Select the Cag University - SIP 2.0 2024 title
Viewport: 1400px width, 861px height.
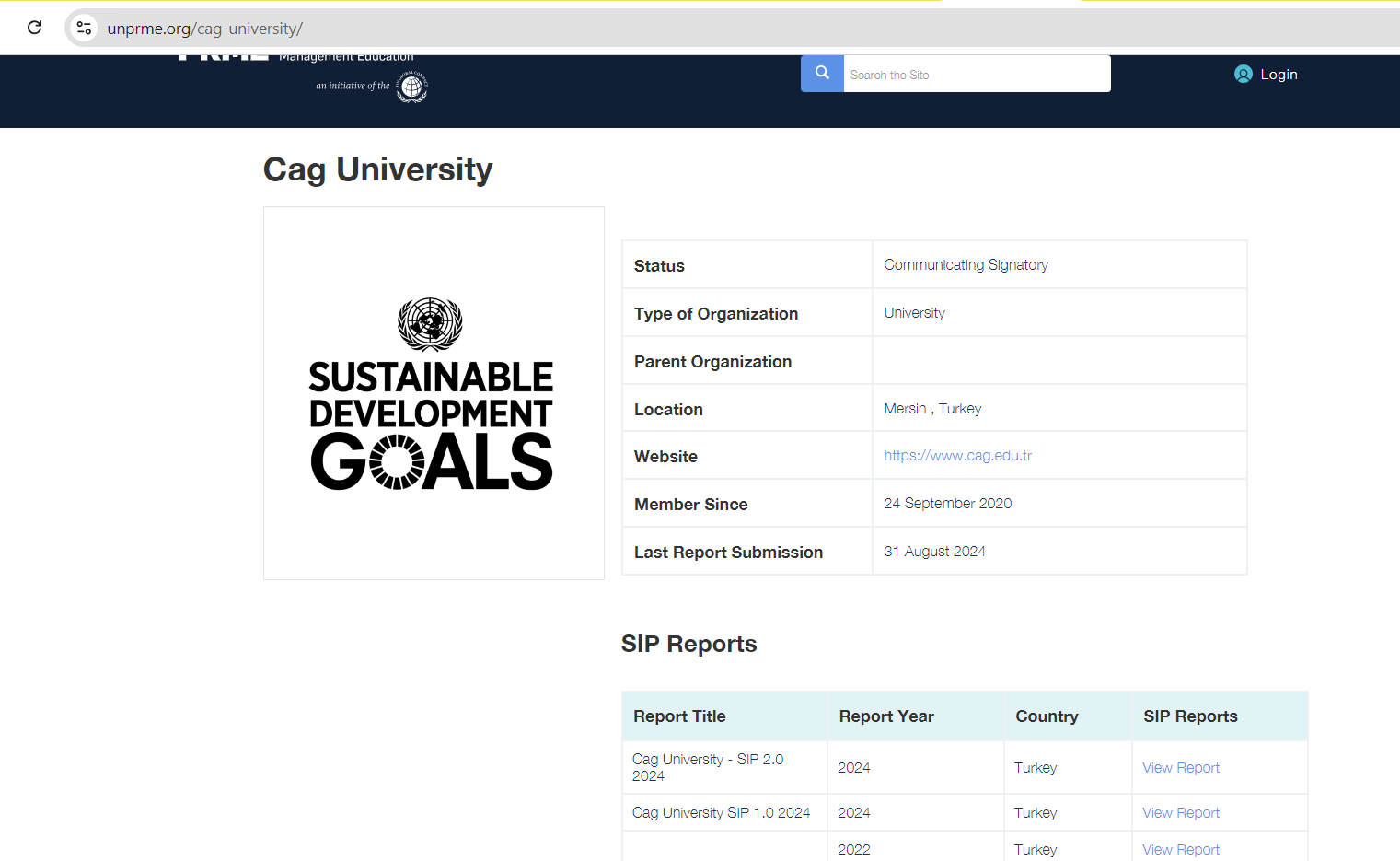coord(708,768)
